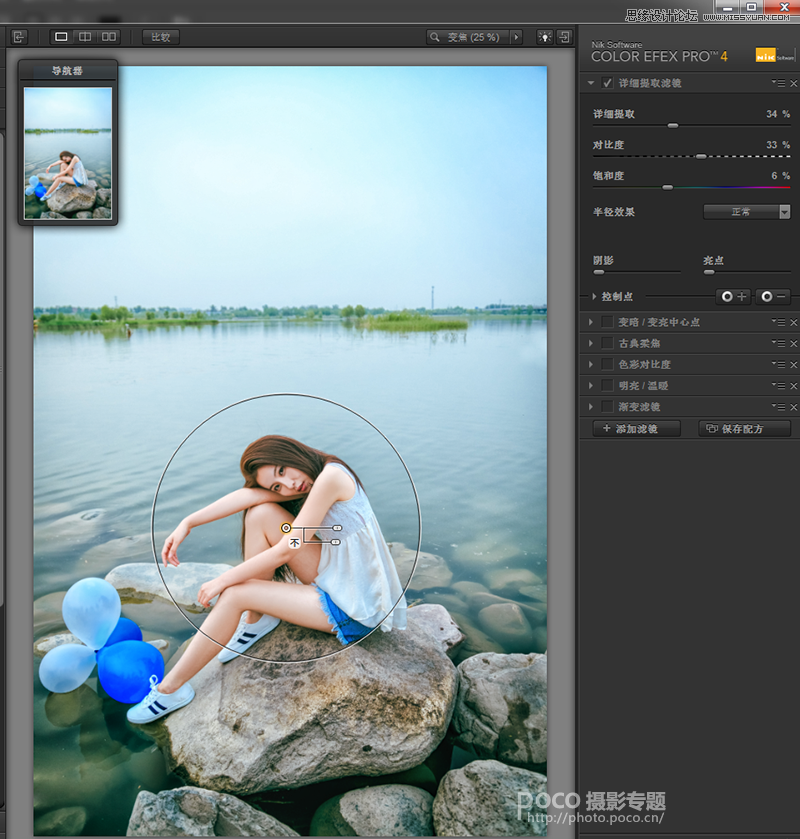Open the 半径效果 dropdown set to 正常
800x839 pixels.
pos(747,211)
